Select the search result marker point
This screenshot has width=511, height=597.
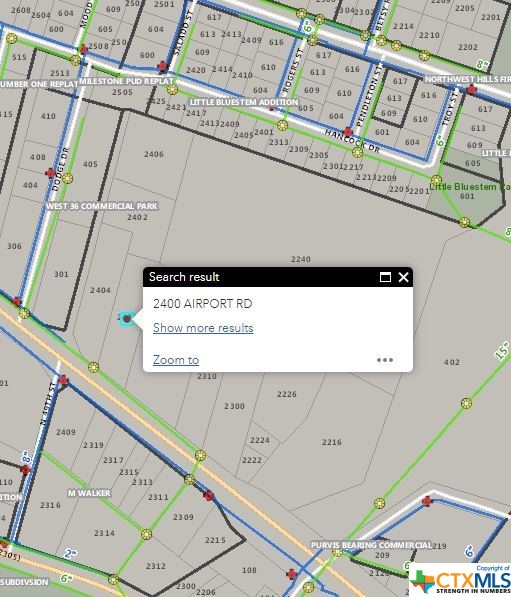(x=127, y=318)
